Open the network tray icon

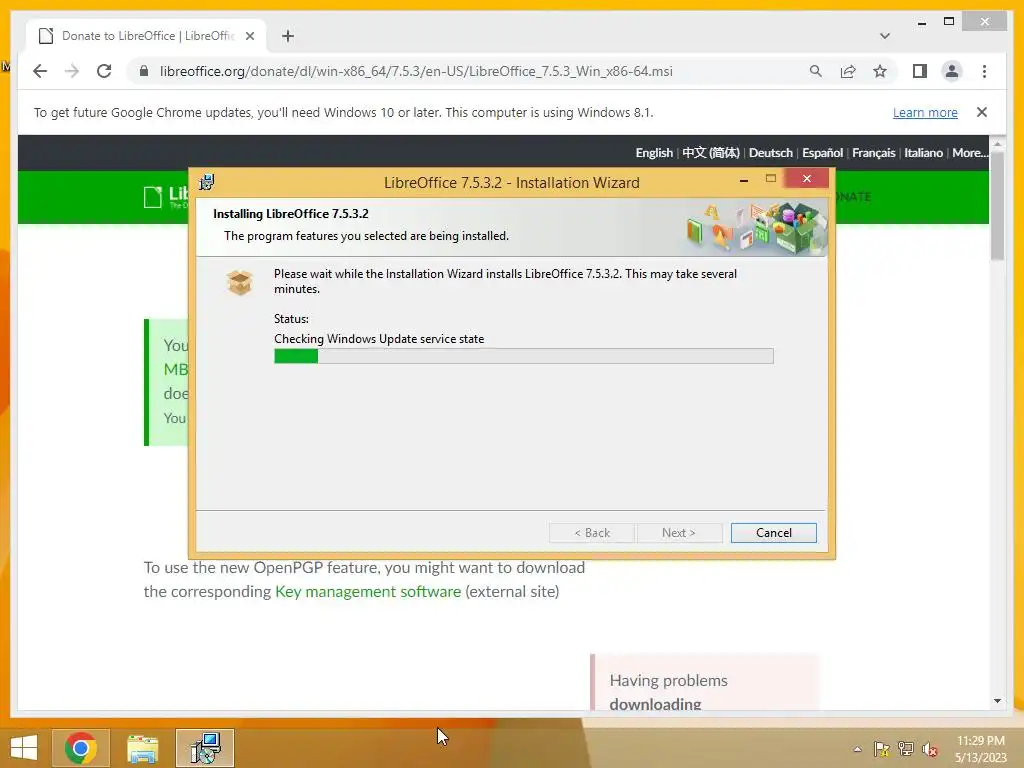pyautogui.click(x=905, y=749)
